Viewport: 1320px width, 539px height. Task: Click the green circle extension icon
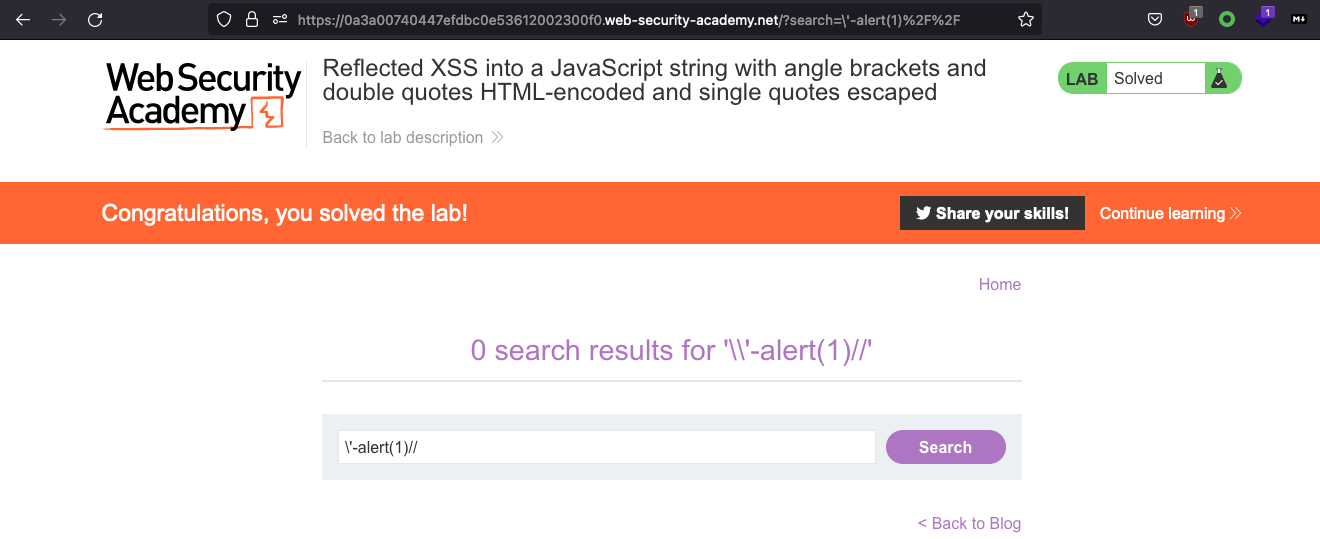pos(1227,19)
